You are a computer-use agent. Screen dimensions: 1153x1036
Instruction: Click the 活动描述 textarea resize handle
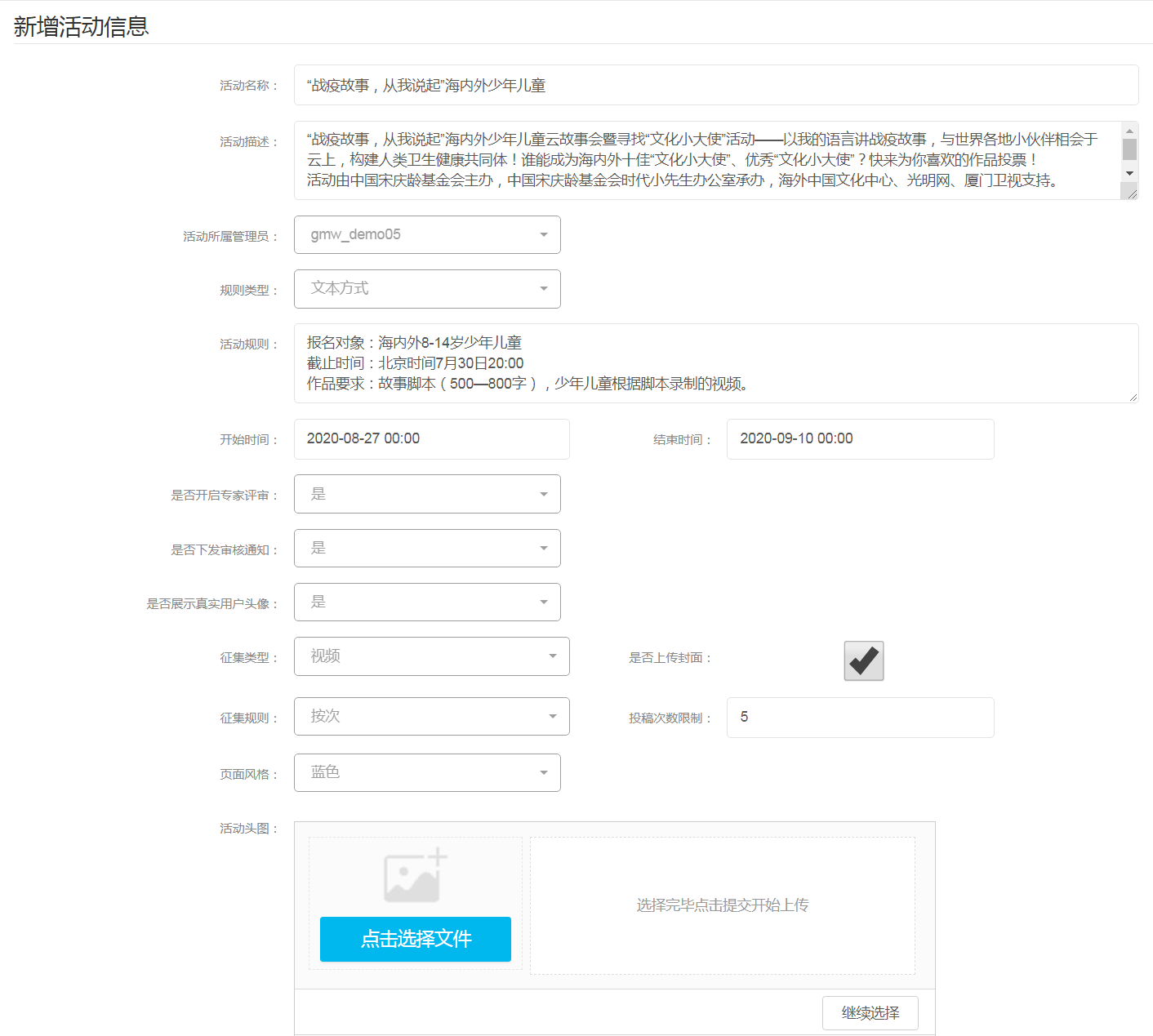tap(1130, 192)
